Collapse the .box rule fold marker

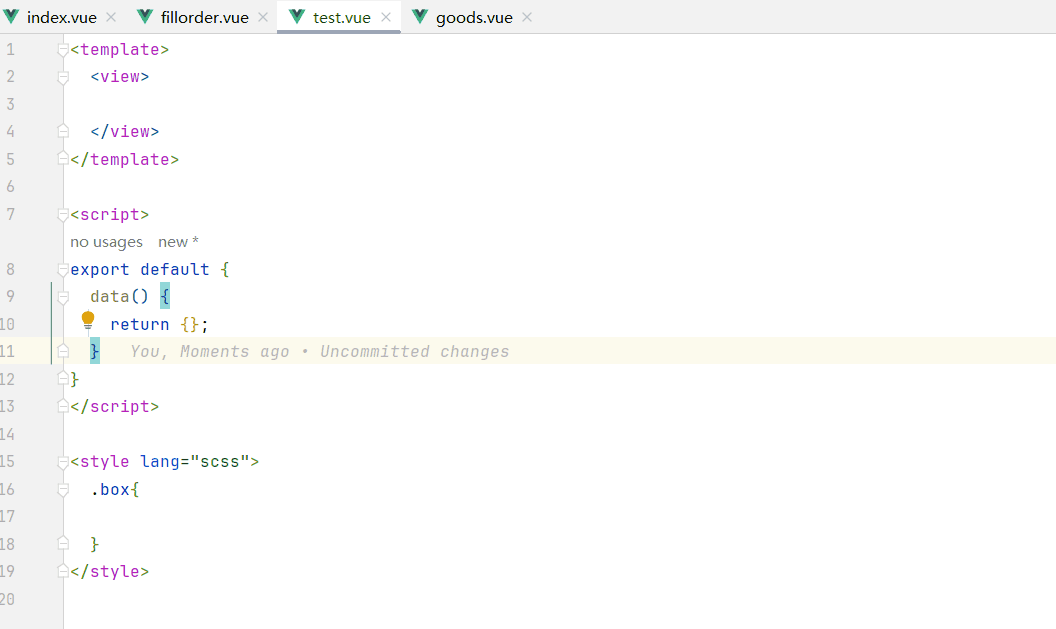63,490
